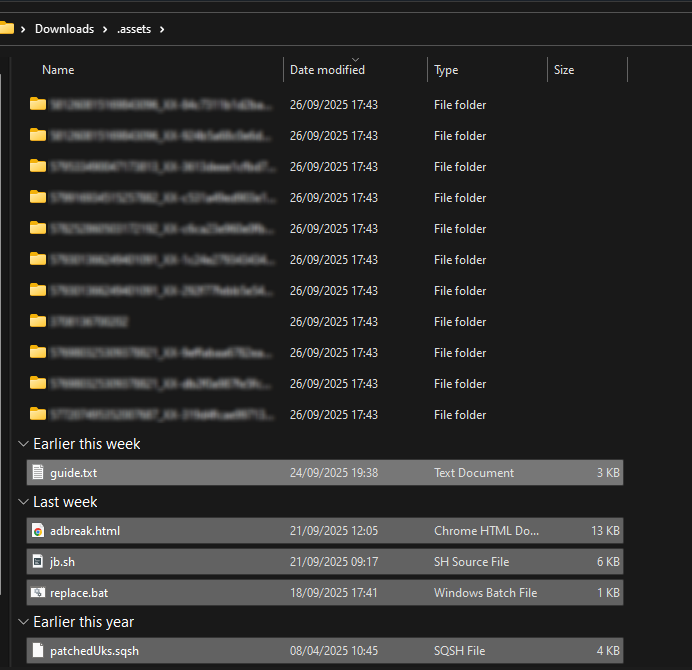Sort by the Type column header
The image size is (692, 670).
click(446, 70)
